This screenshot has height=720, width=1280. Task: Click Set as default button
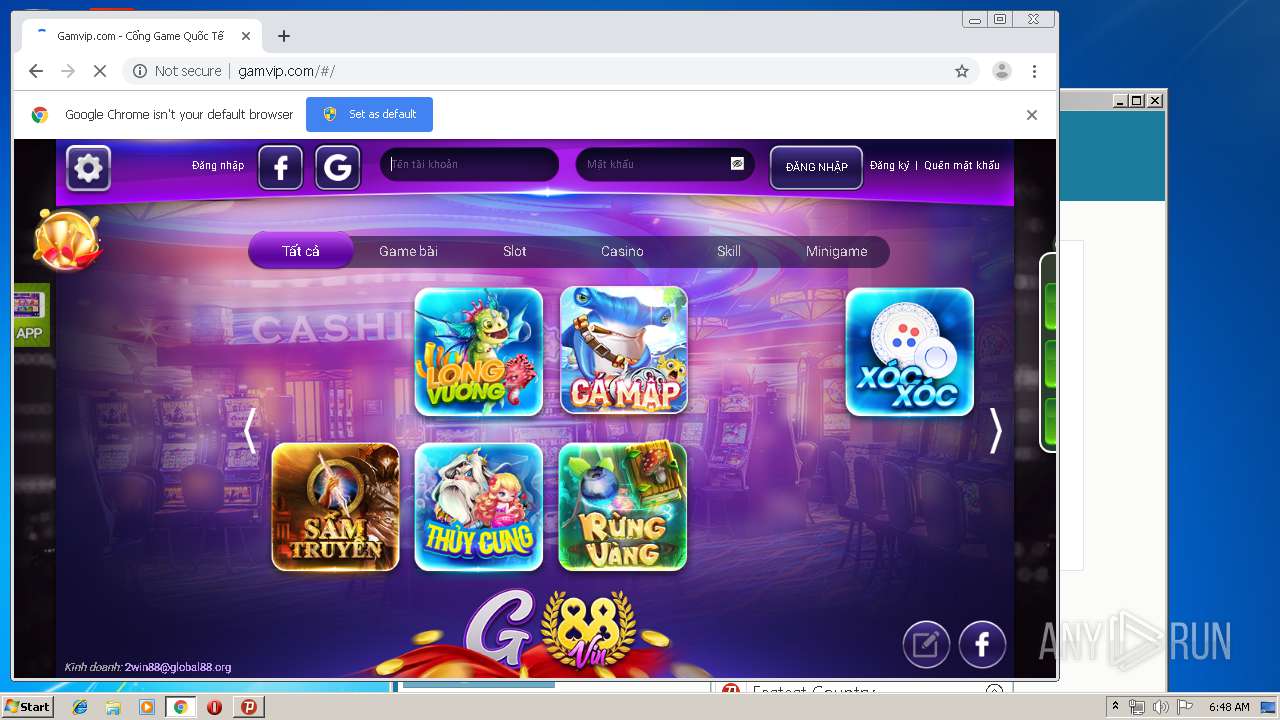pos(369,114)
